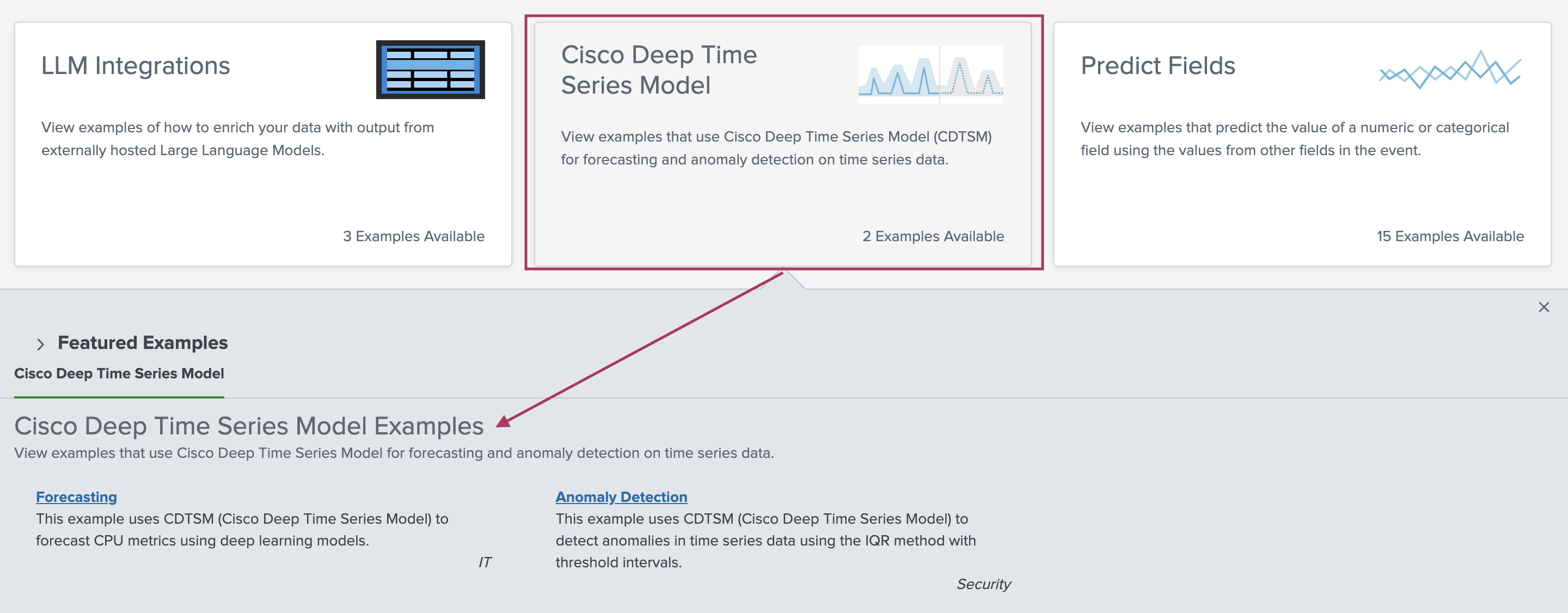Open the Anomaly Detection example link
1568x613 pixels.
(621, 496)
